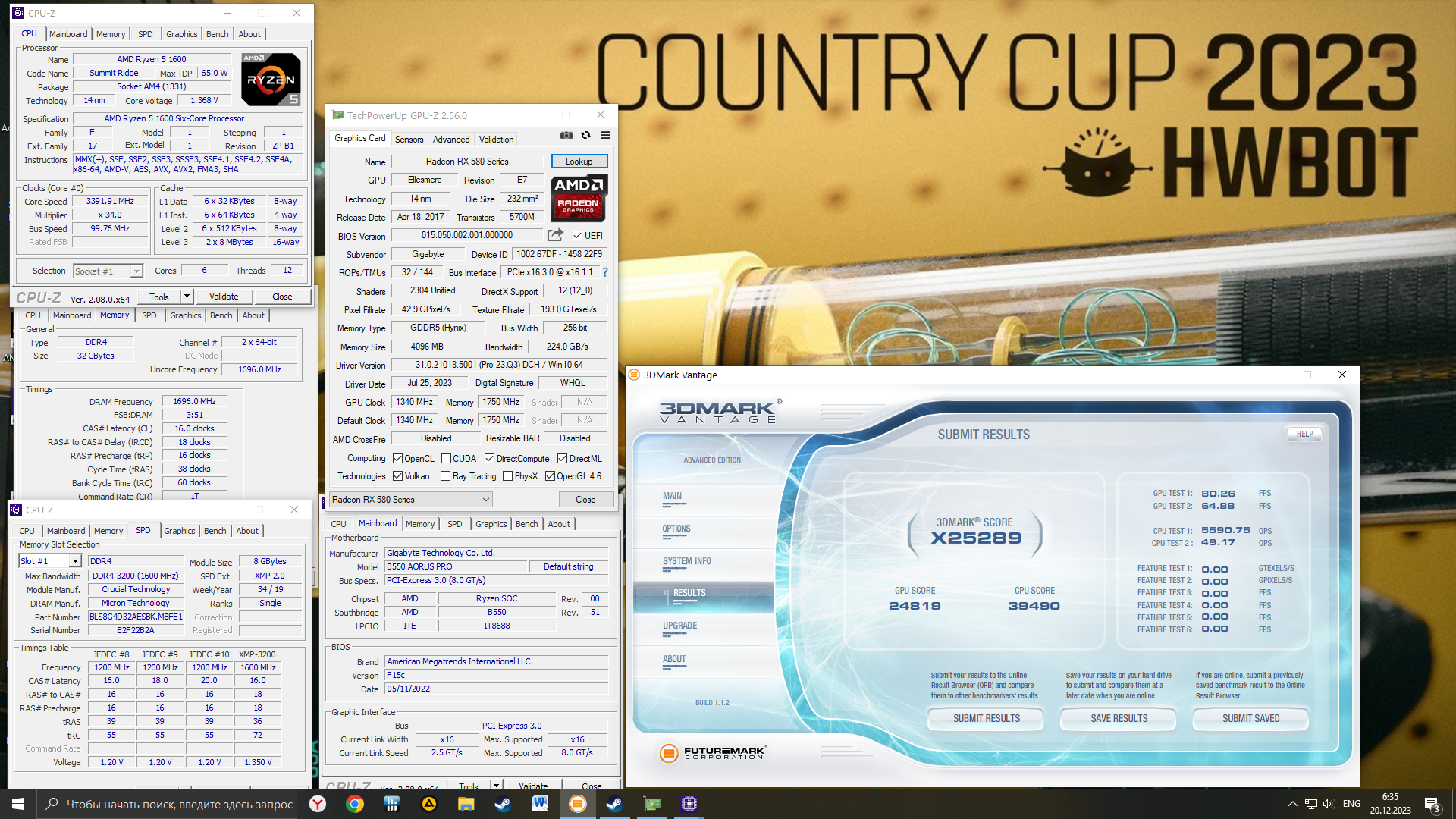The height and width of the screenshot is (819, 1456).
Task: Open the Mainboard tab in the top CPU-Z window
Action: (x=68, y=34)
